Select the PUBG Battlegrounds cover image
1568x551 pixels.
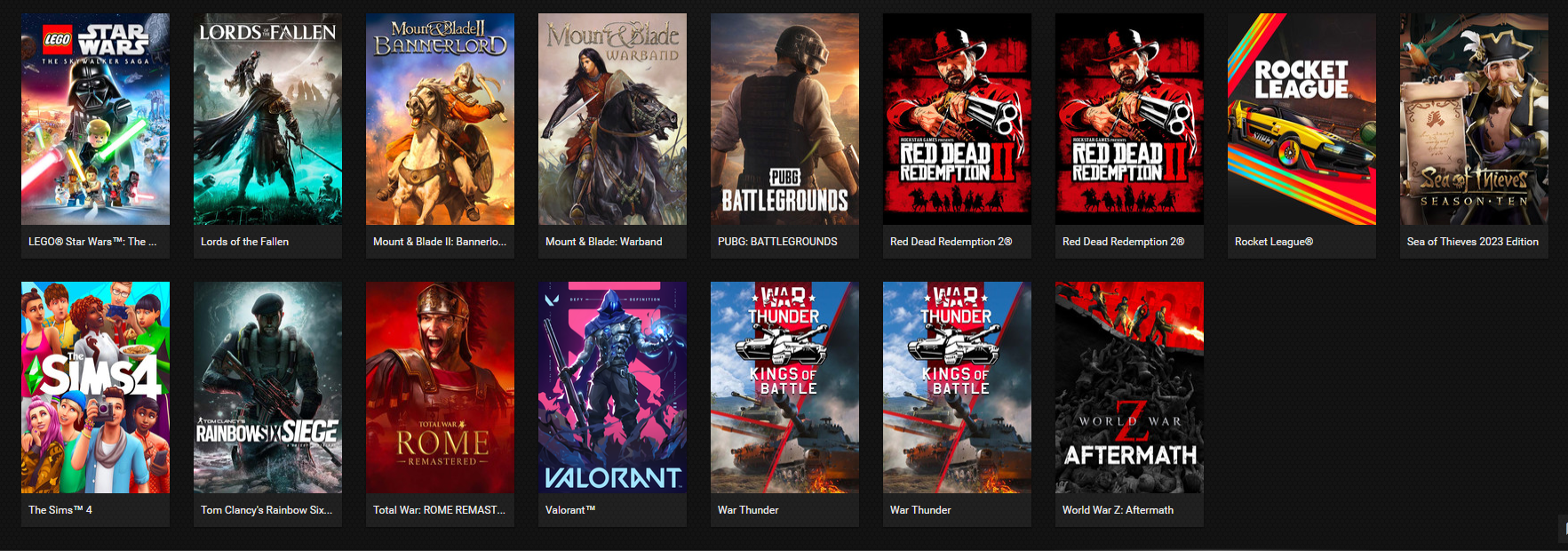coord(784,119)
